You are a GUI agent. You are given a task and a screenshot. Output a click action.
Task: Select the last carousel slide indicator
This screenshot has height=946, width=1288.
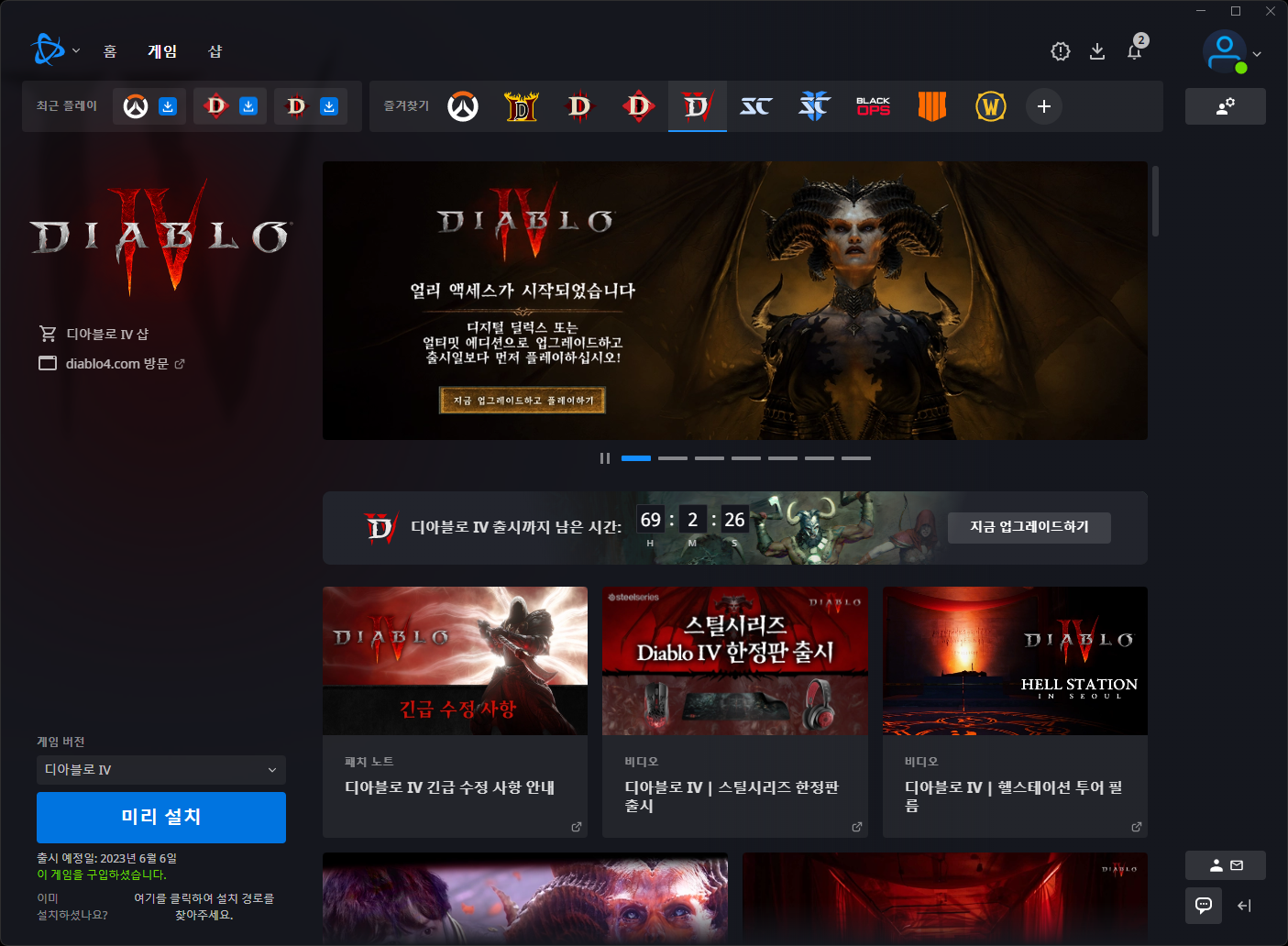click(856, 458)
